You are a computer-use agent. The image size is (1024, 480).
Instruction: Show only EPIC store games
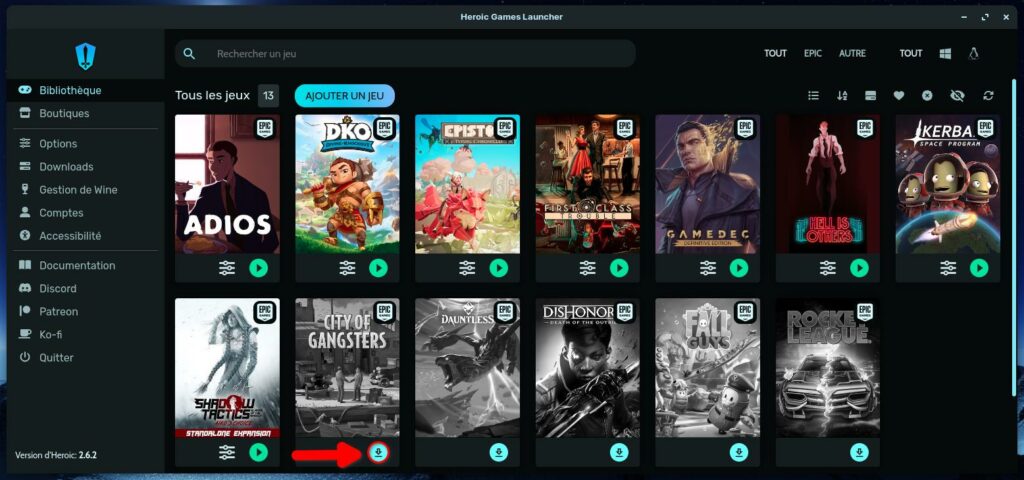point(812,53)
